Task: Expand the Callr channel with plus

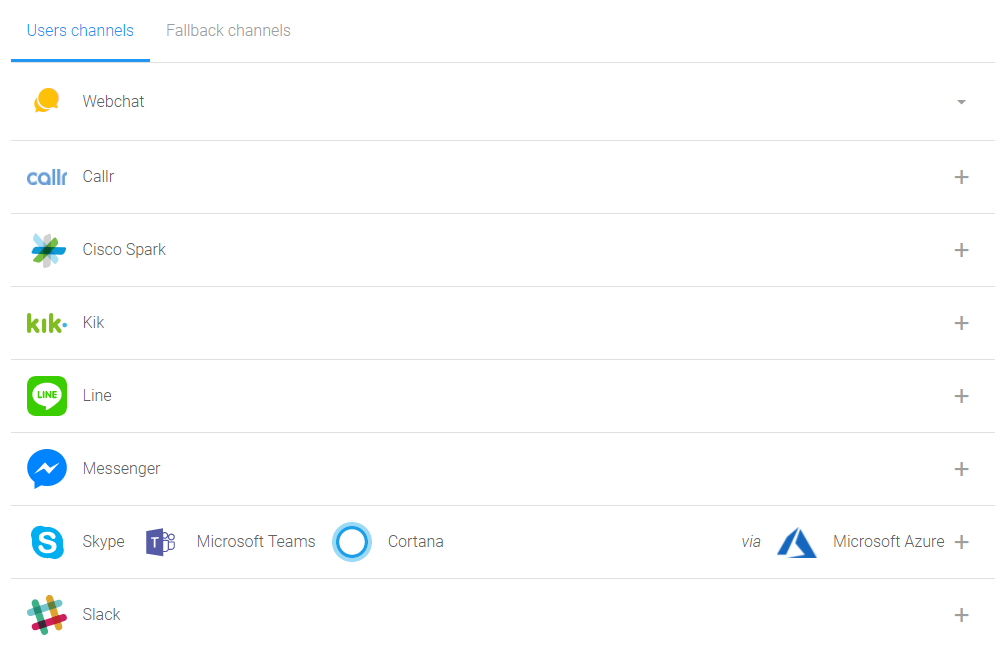Action: click(x=961, y=177)
